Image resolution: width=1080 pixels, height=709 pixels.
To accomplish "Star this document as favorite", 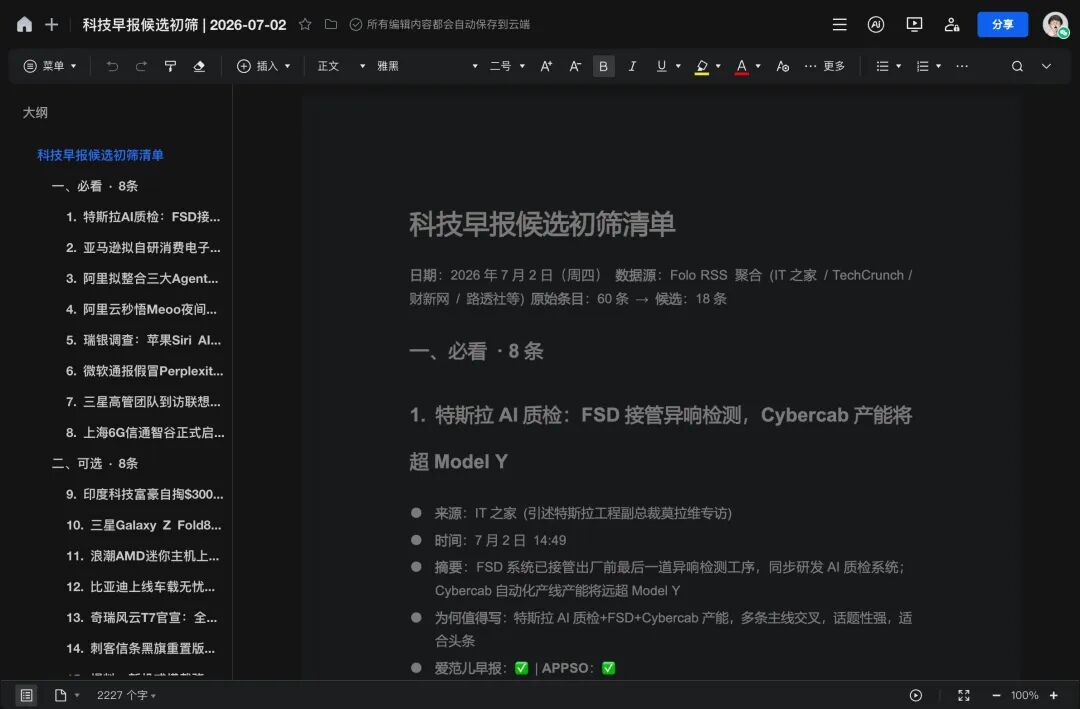I will pyautogui.click(x=305, y=25).
